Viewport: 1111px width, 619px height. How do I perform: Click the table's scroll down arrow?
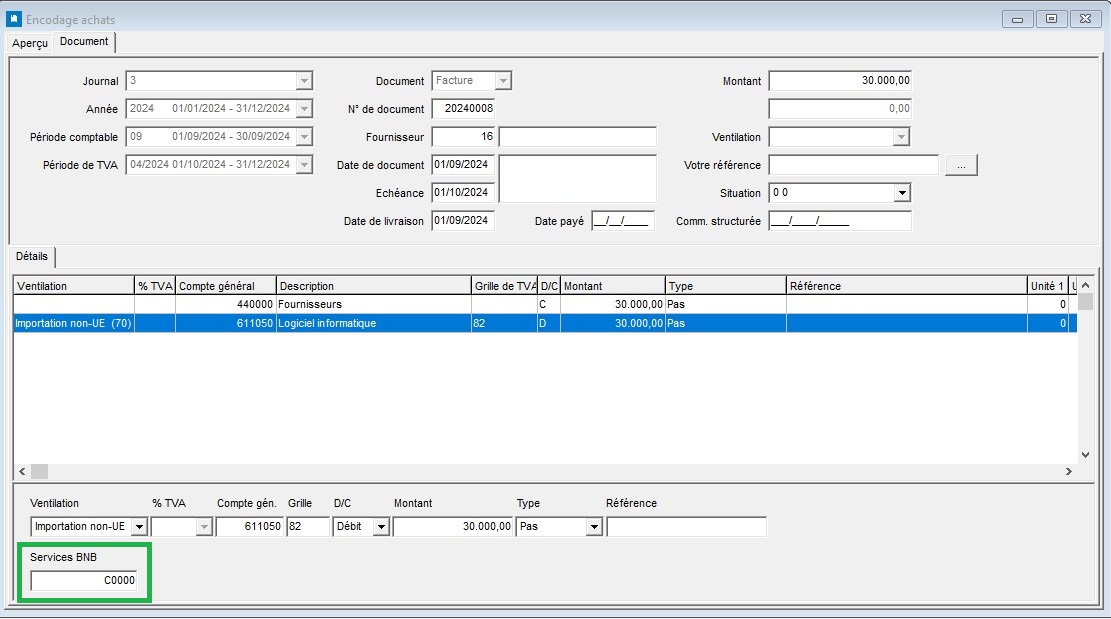pos(1085,455)
